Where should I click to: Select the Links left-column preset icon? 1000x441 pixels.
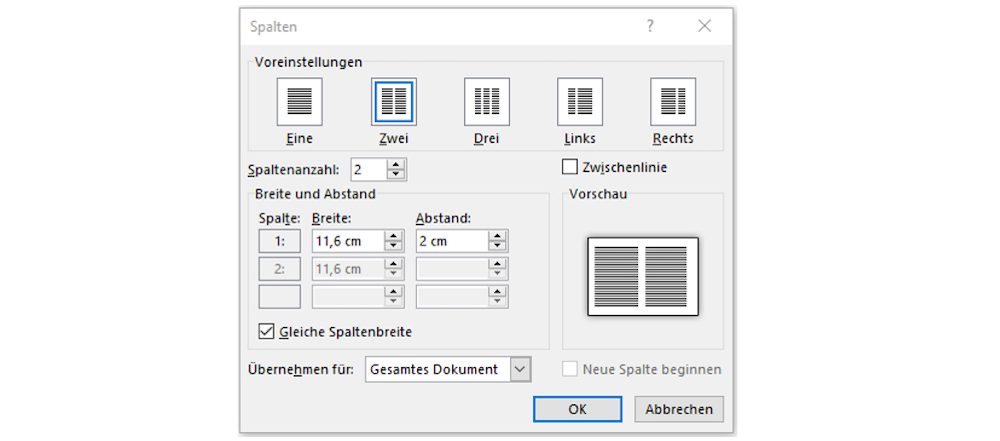point(580,101)
